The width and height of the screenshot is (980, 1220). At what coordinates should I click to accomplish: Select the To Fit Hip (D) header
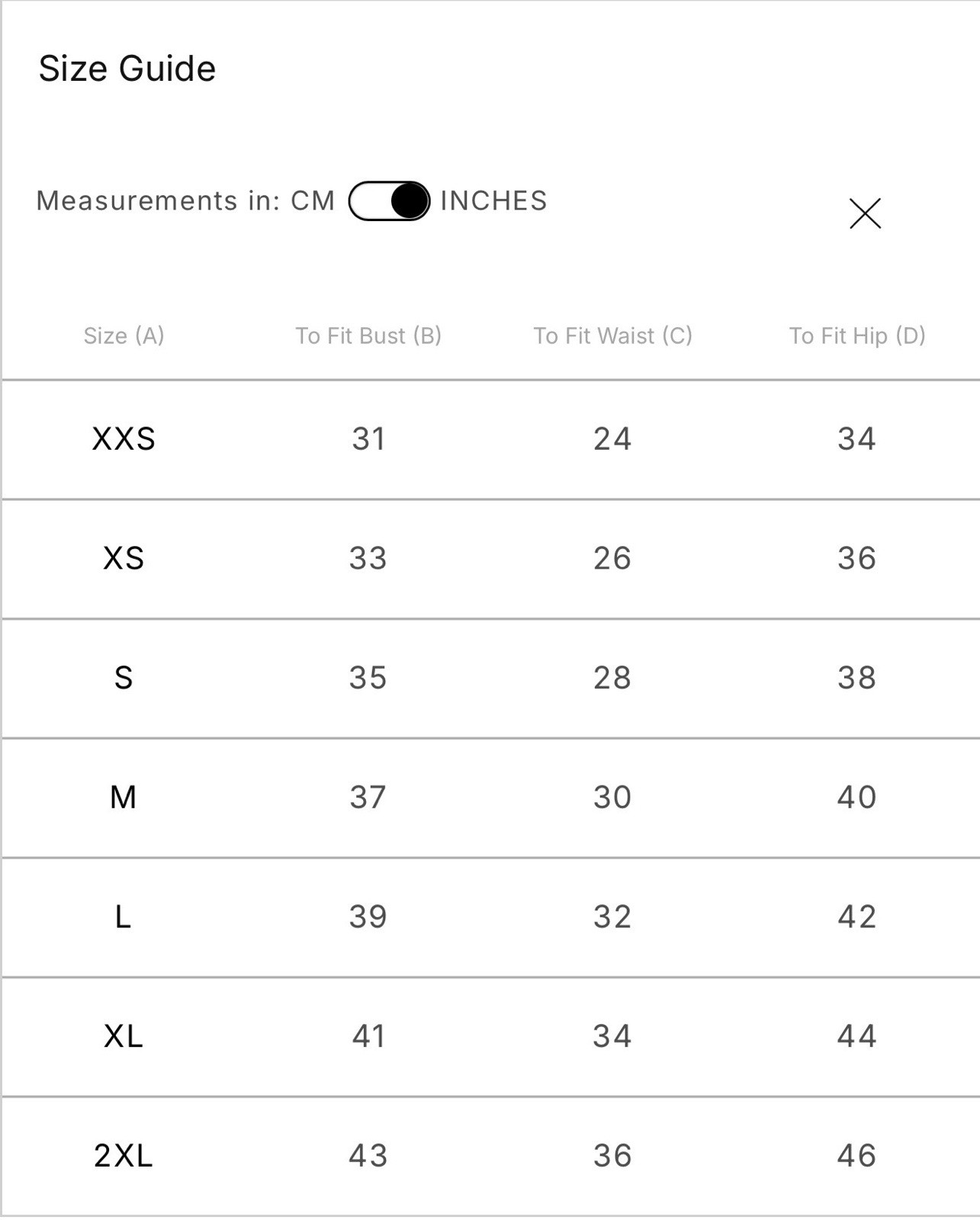pyautogui.click(x=856, y=335)
